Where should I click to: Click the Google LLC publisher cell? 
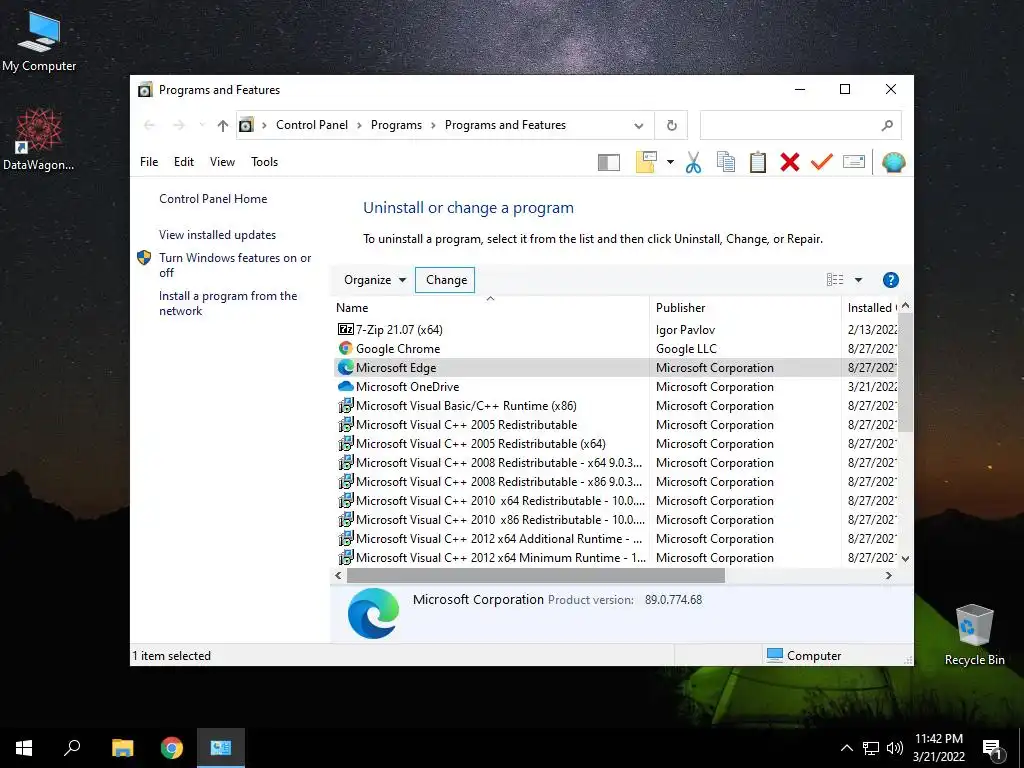pyautogui.click(x=686, y=349)
